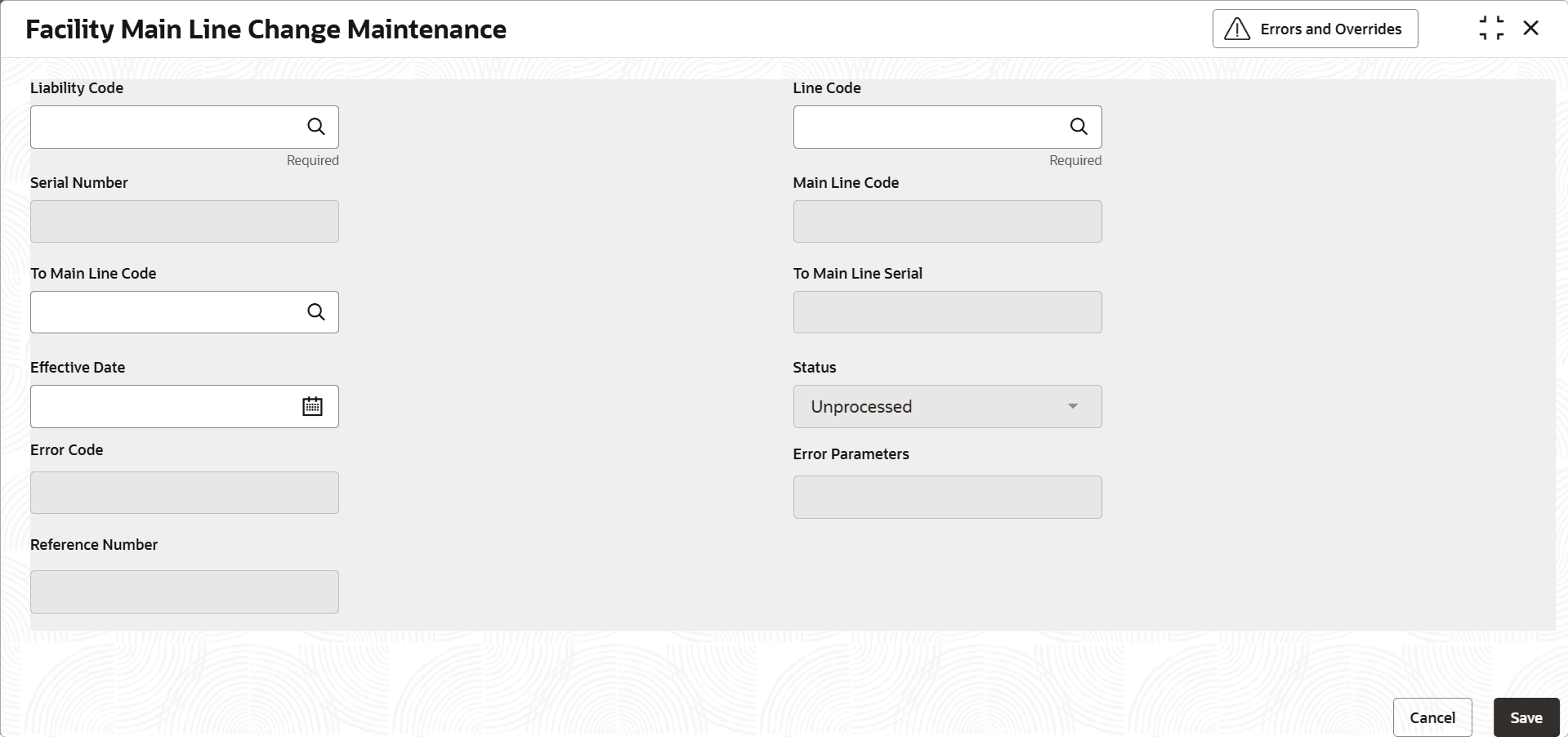This screenshot has width=1568, height=737.
Task: Click the Line Code search icon
Action: 1079,127
